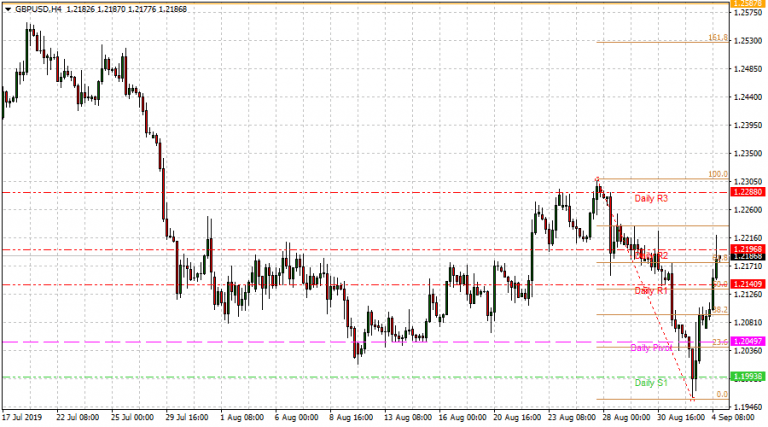The image size is (768, 427).
Task: Open the chart dropdown arrow beside GBPUSD,H4
Action: point(5,8)
